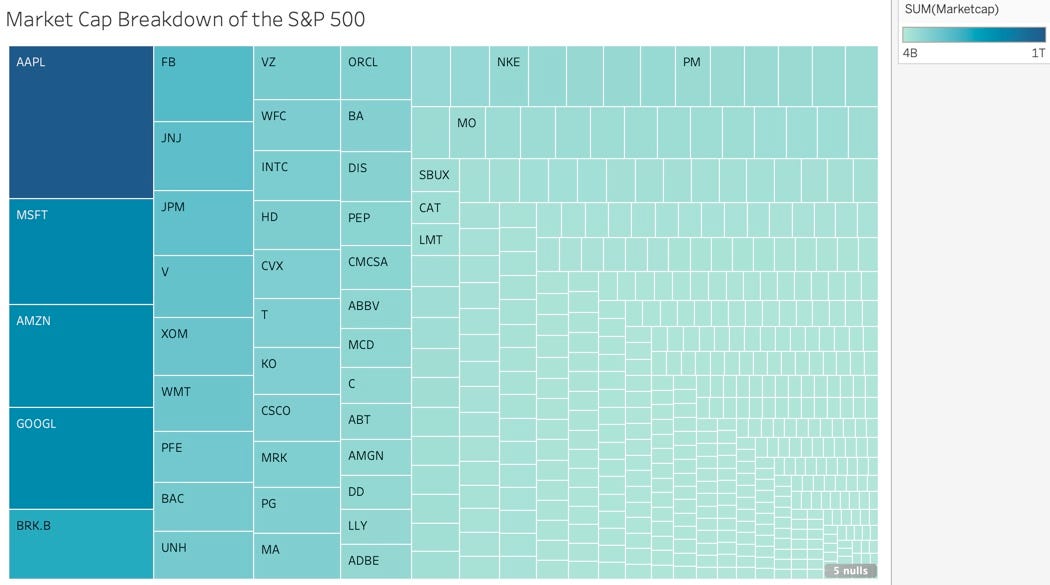This screenshot has height=585, width=1050.
Task: Click the Market Cap Breakdown chart title
Action: pos(185,19)
